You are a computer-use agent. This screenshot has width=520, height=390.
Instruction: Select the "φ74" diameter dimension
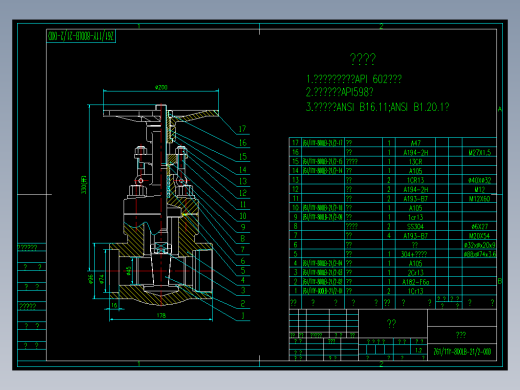(x=102, y=279)
